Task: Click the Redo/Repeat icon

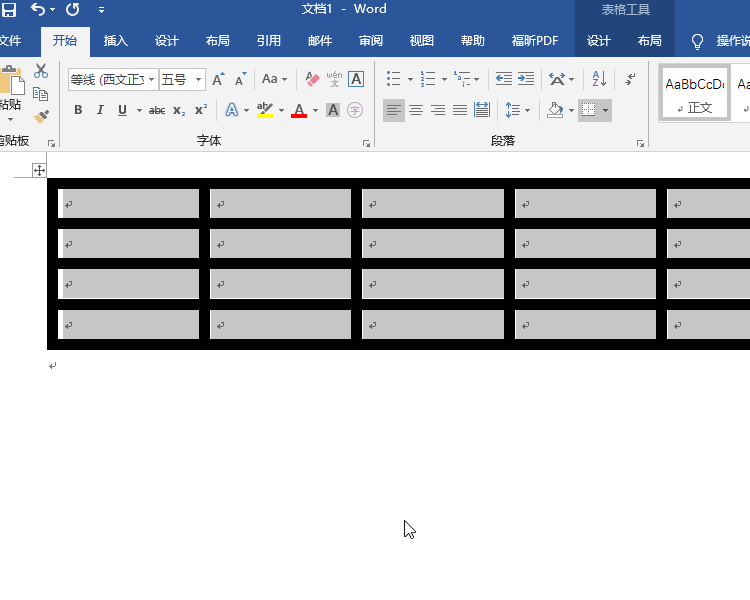Action: (73, 9)
